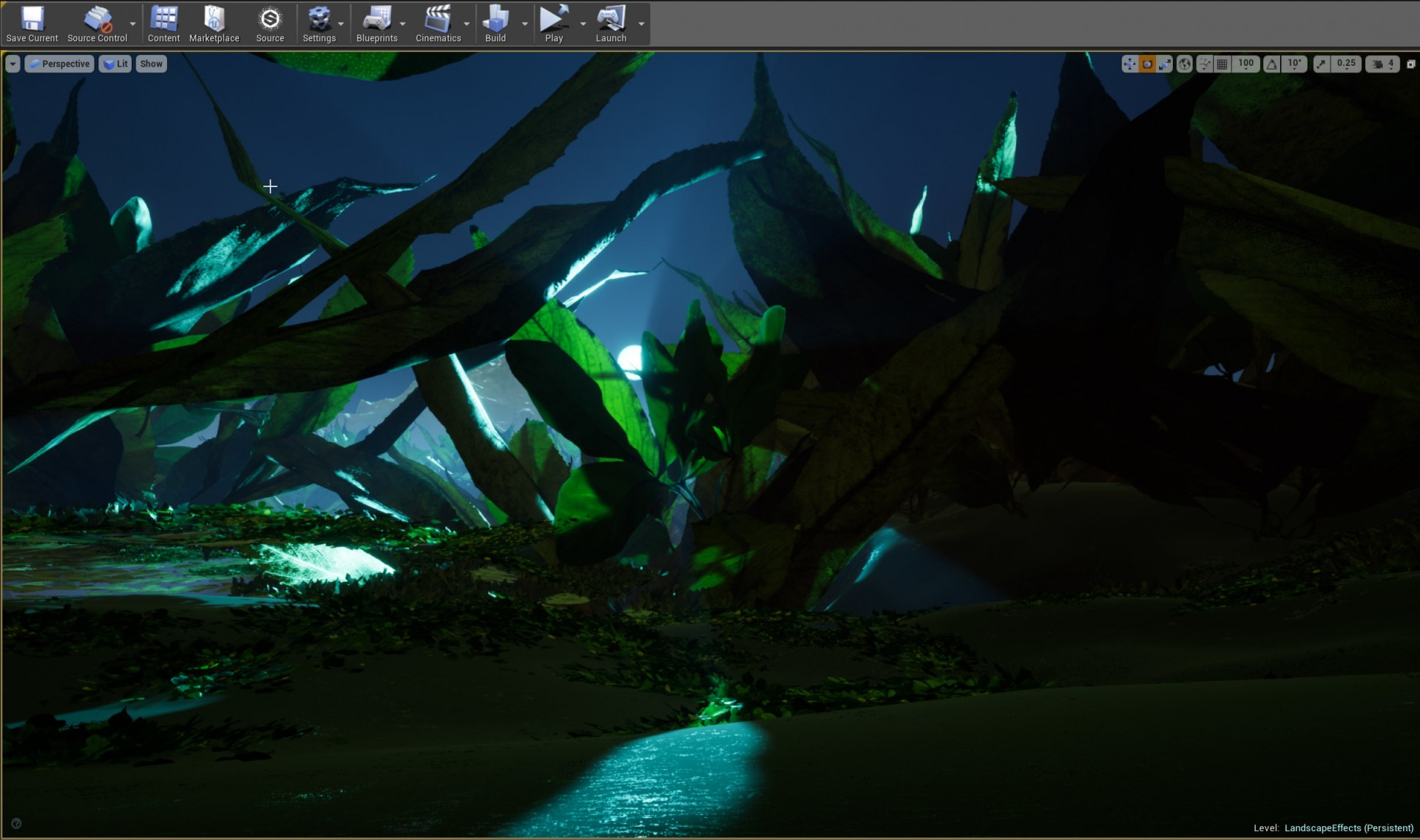Expand the Launch device options arrow
Image resolution: width=1420 pixels, height=840 pixels.
click(641, 24)
